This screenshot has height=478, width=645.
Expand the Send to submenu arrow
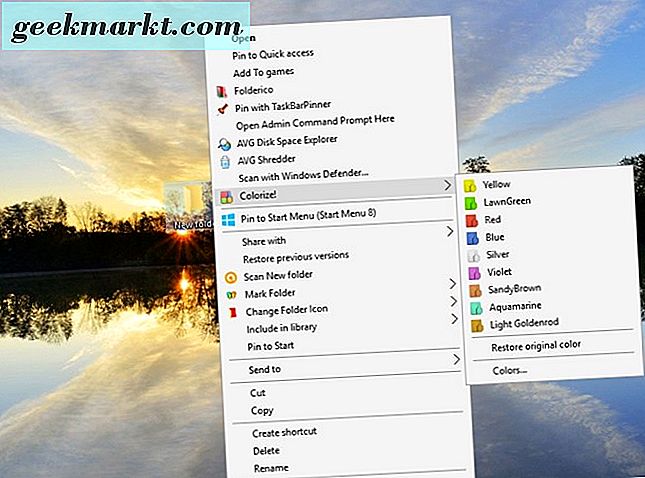tap(456, 358)
